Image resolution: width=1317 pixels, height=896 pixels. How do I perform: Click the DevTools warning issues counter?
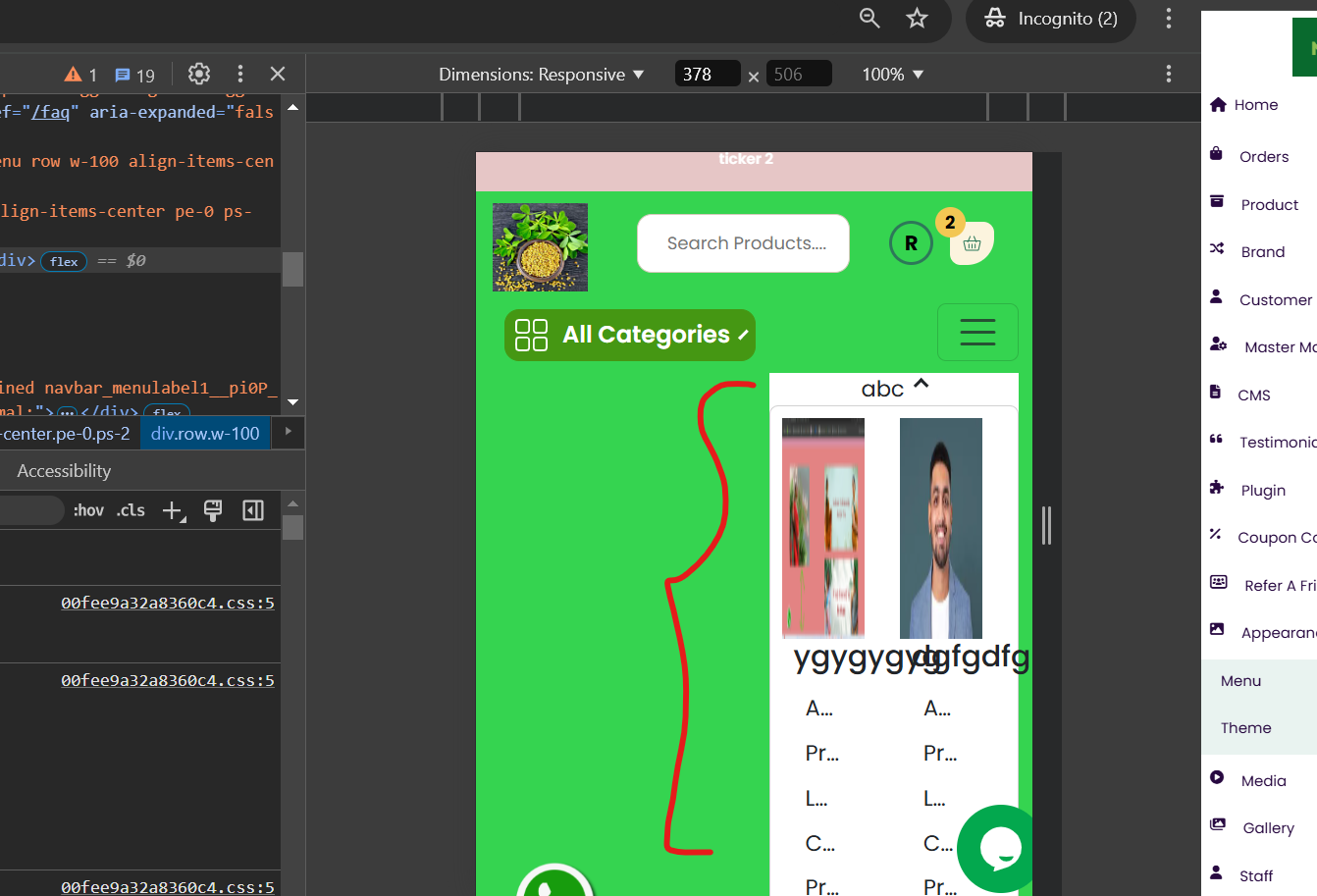point(80,75)
